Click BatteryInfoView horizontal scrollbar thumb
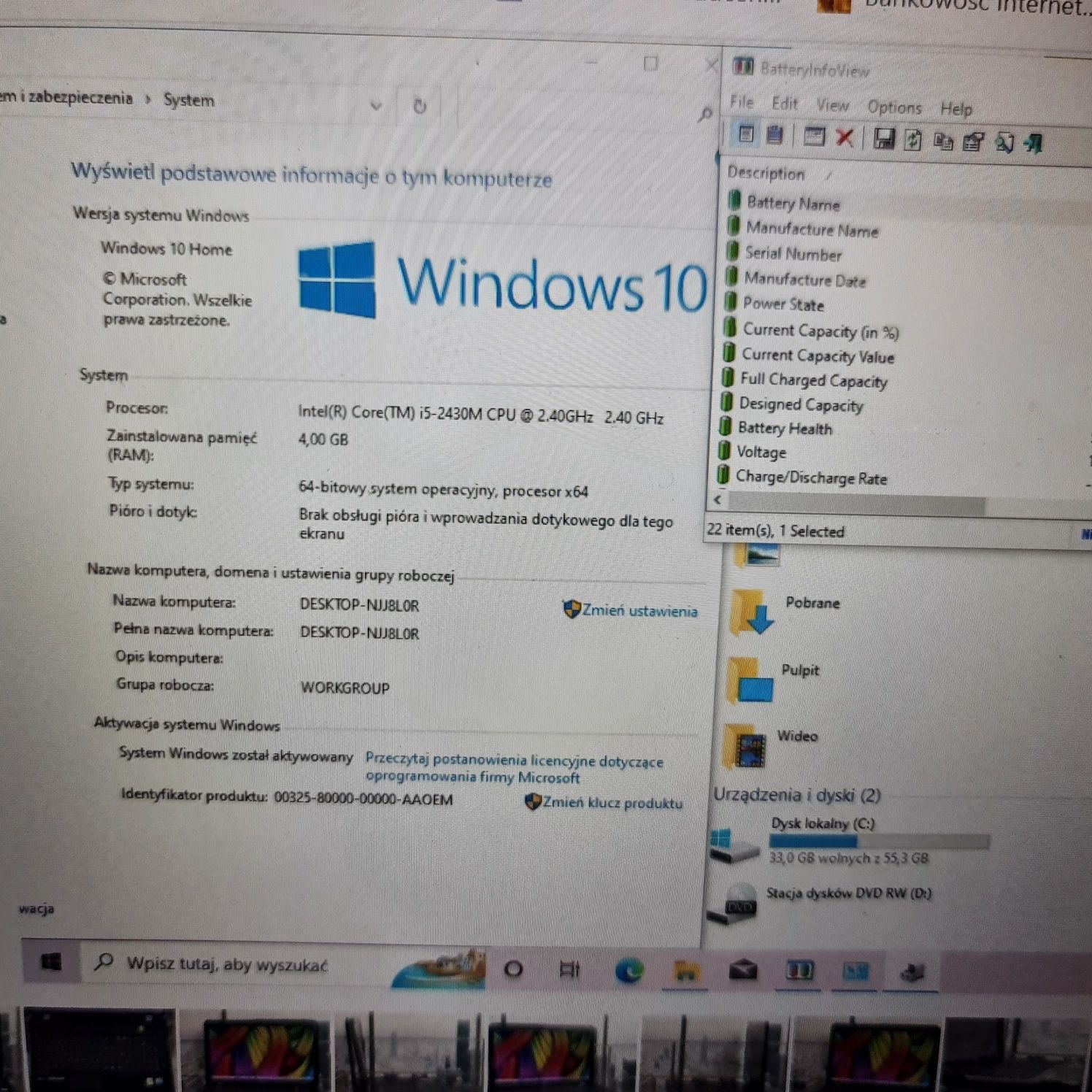The width and height of the screenshot is (1092, 1092). point(857,504)
